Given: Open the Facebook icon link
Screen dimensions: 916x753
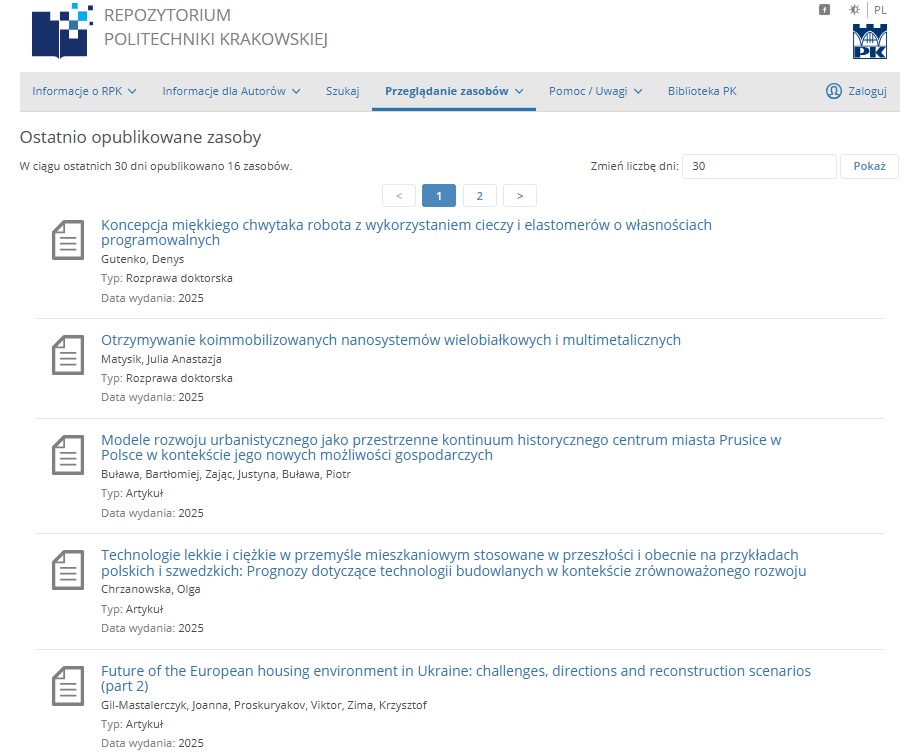Looking at the screenshot, I should click(824, 9).
